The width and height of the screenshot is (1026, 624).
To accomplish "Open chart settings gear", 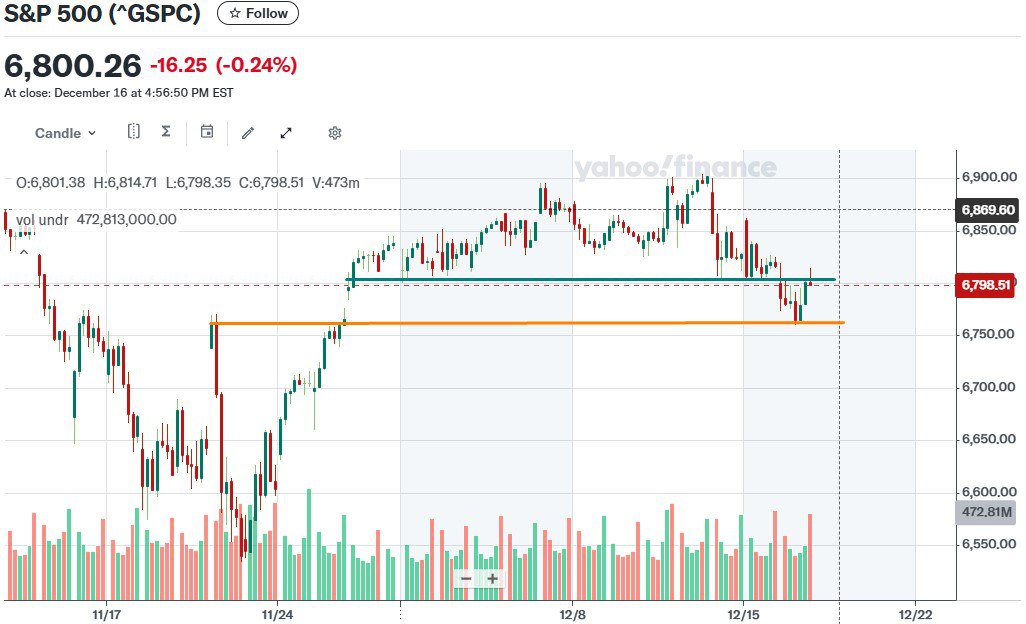I will pos(335,133).
